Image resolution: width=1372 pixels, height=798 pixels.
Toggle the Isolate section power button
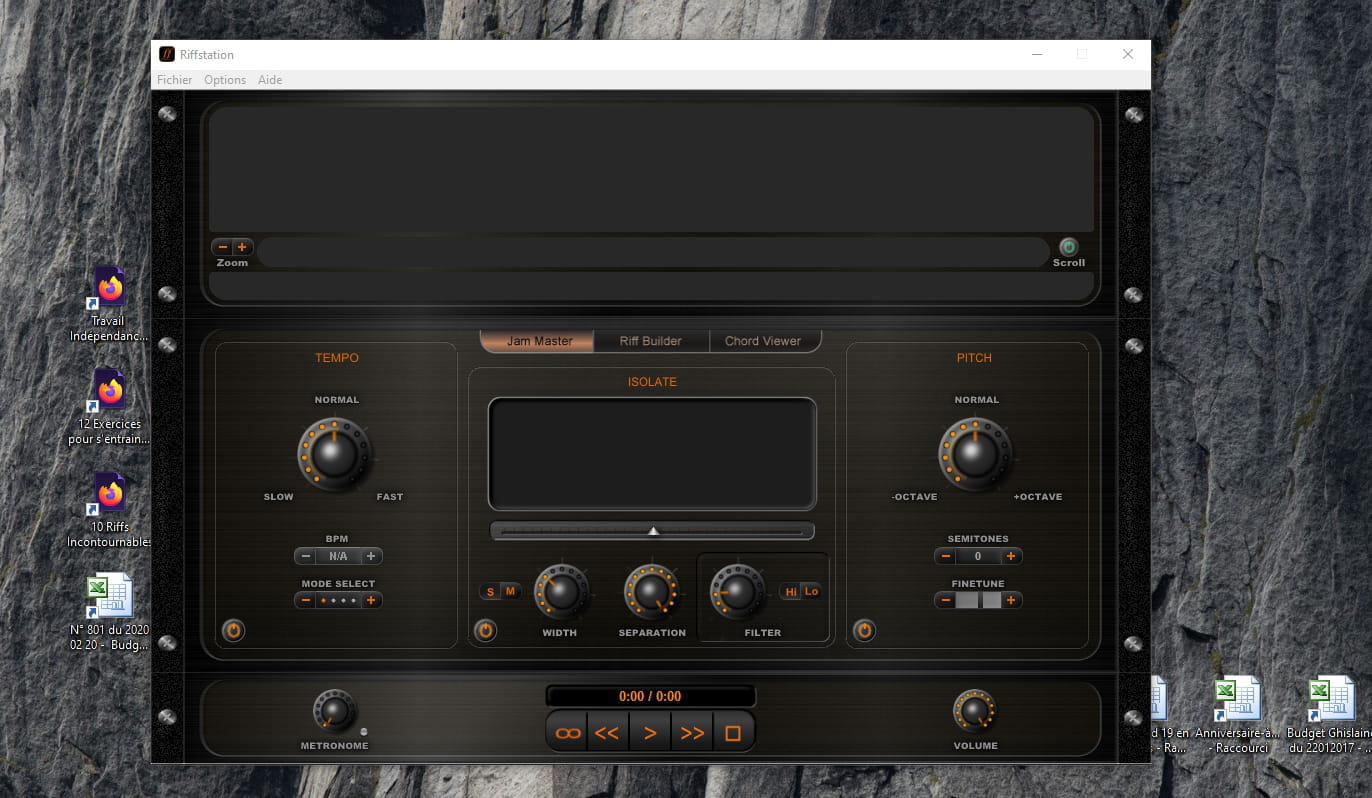[485, 631]
